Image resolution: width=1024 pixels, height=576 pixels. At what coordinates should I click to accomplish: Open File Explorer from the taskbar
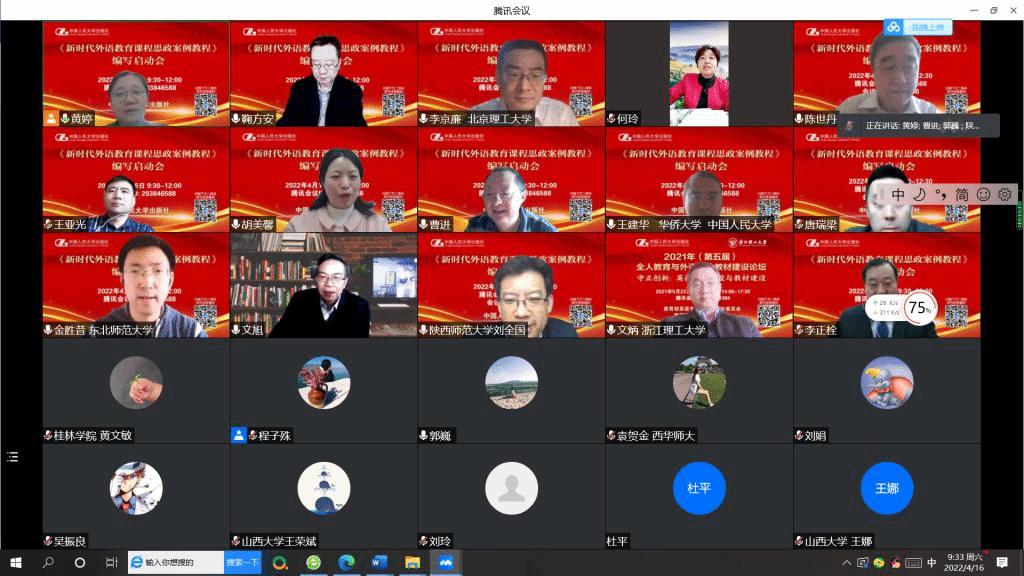(x=412, y=563)
